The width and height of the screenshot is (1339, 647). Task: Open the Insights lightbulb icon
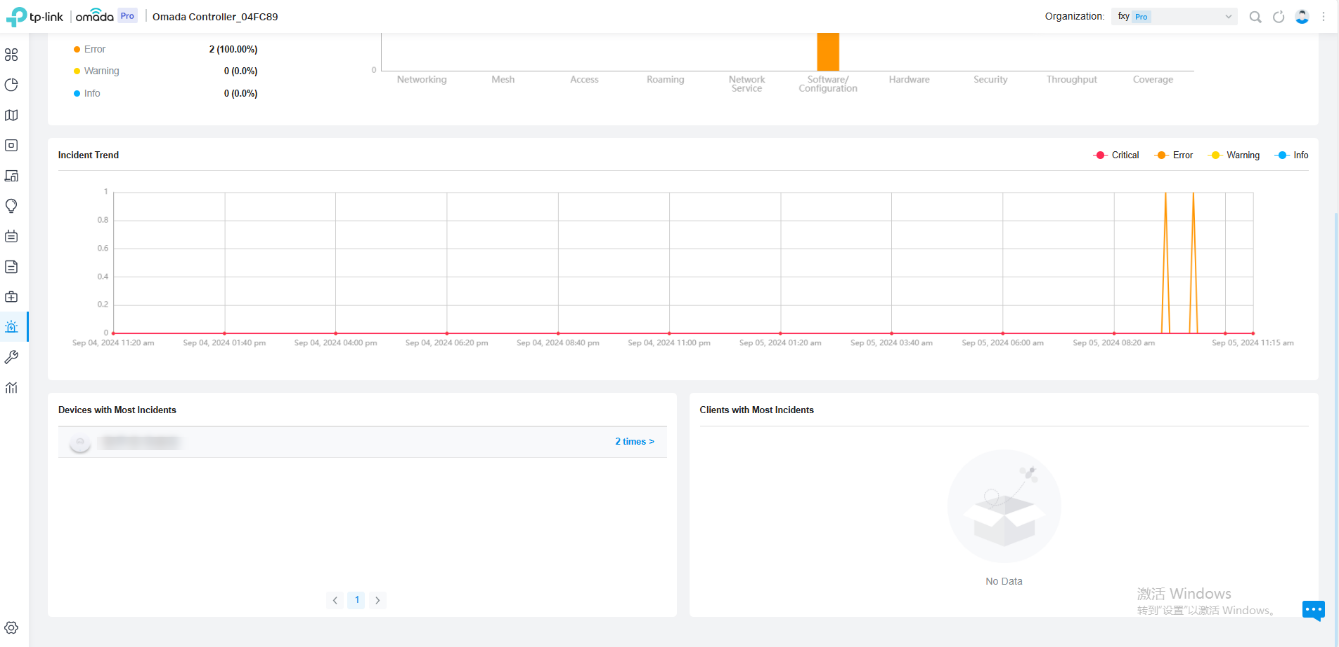point(12,205)
